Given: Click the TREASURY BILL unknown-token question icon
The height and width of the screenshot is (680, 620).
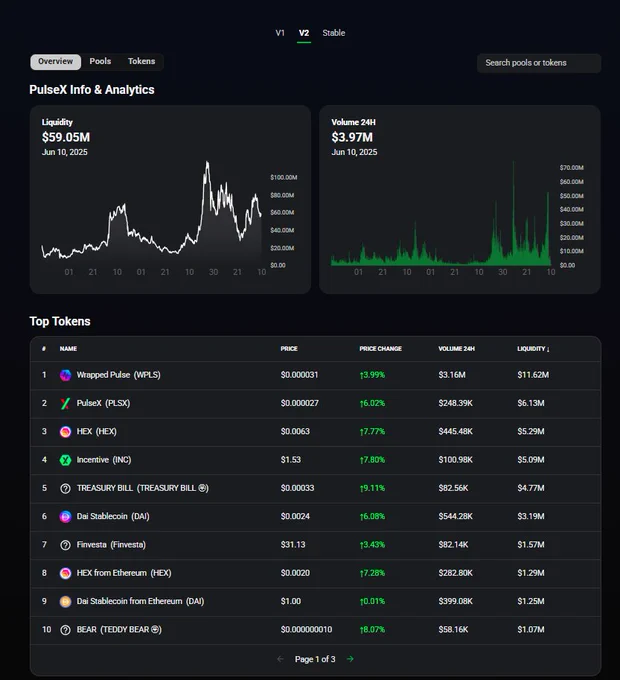Looking at the screenshot, I should pyautogui.click(x=65, y=488).
